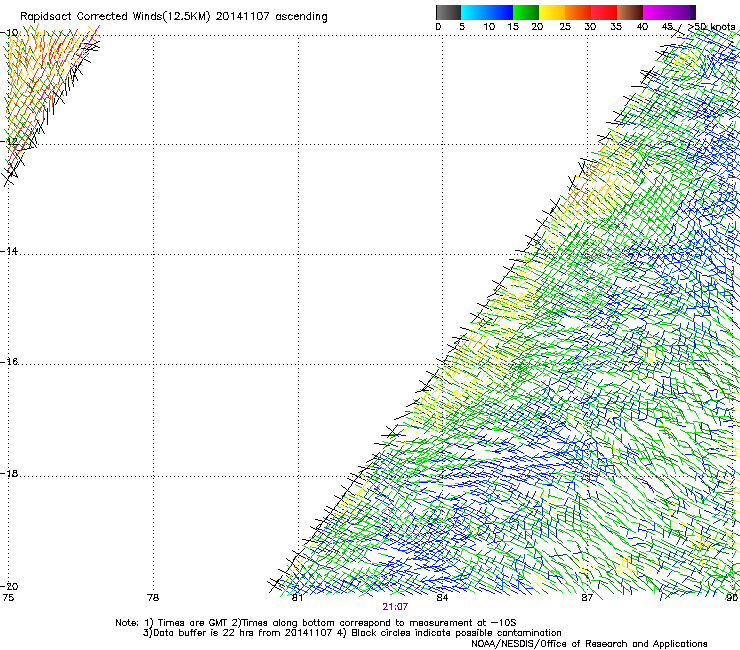Click the red 30-35 knots legend segment
The width and height of the screenshot is (740, 650).
[x=604, y=12]
